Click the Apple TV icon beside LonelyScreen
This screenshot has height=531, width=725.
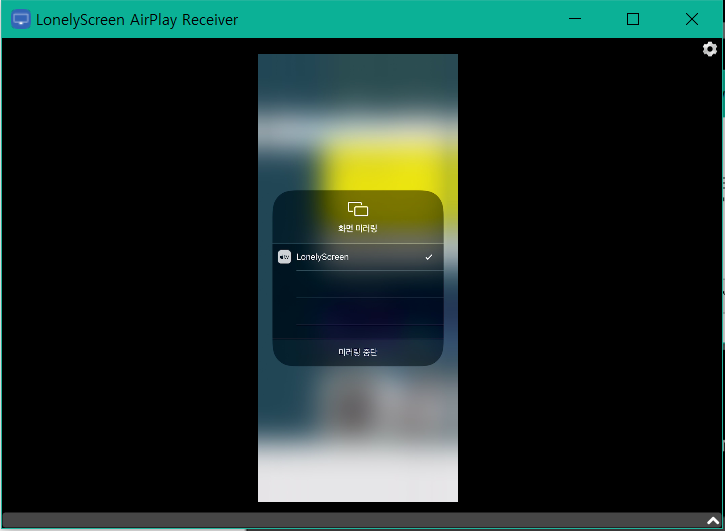(x=284, y=257)
